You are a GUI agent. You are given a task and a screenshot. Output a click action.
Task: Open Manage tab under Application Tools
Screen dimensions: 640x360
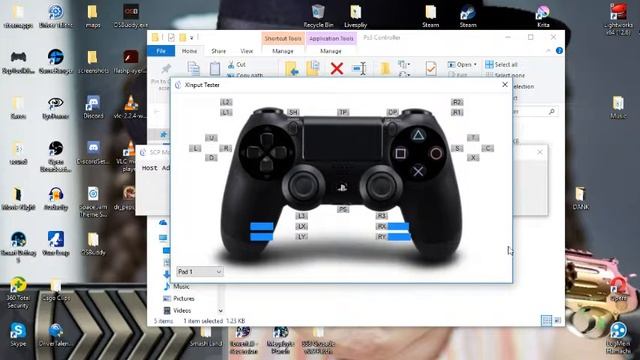click(331, 51)
